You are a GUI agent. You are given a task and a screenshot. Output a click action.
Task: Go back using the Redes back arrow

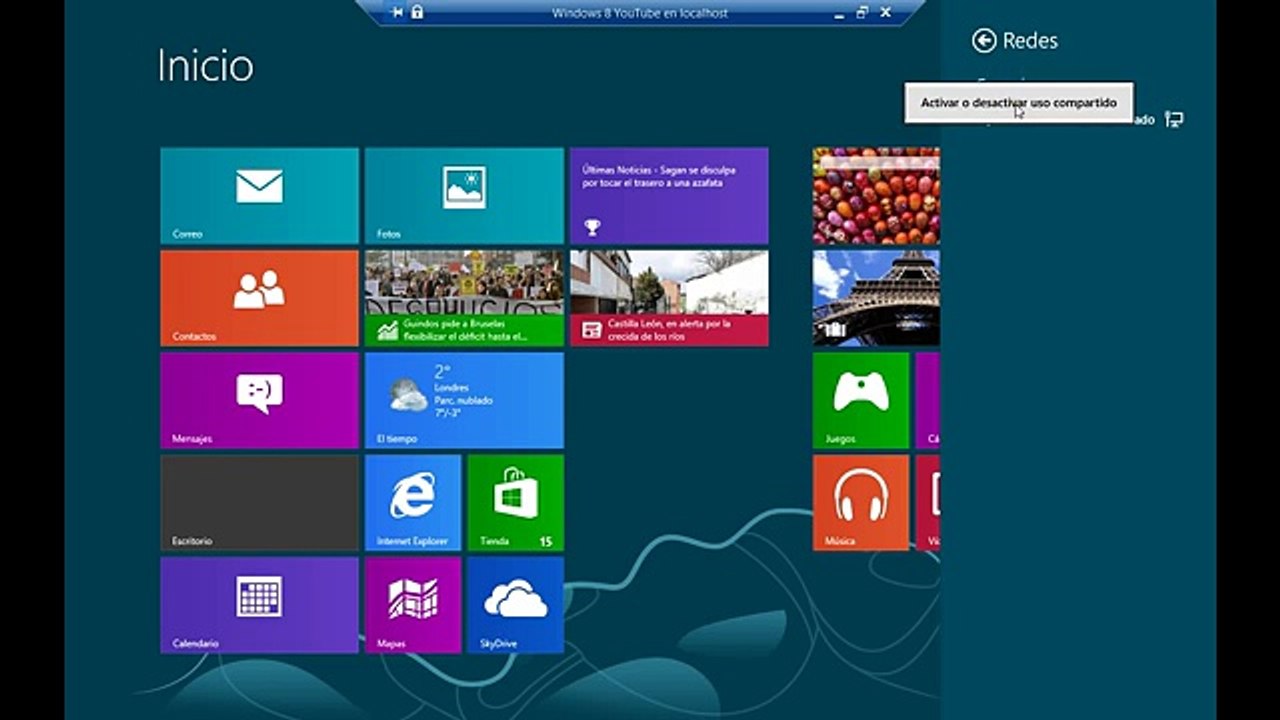984,40
